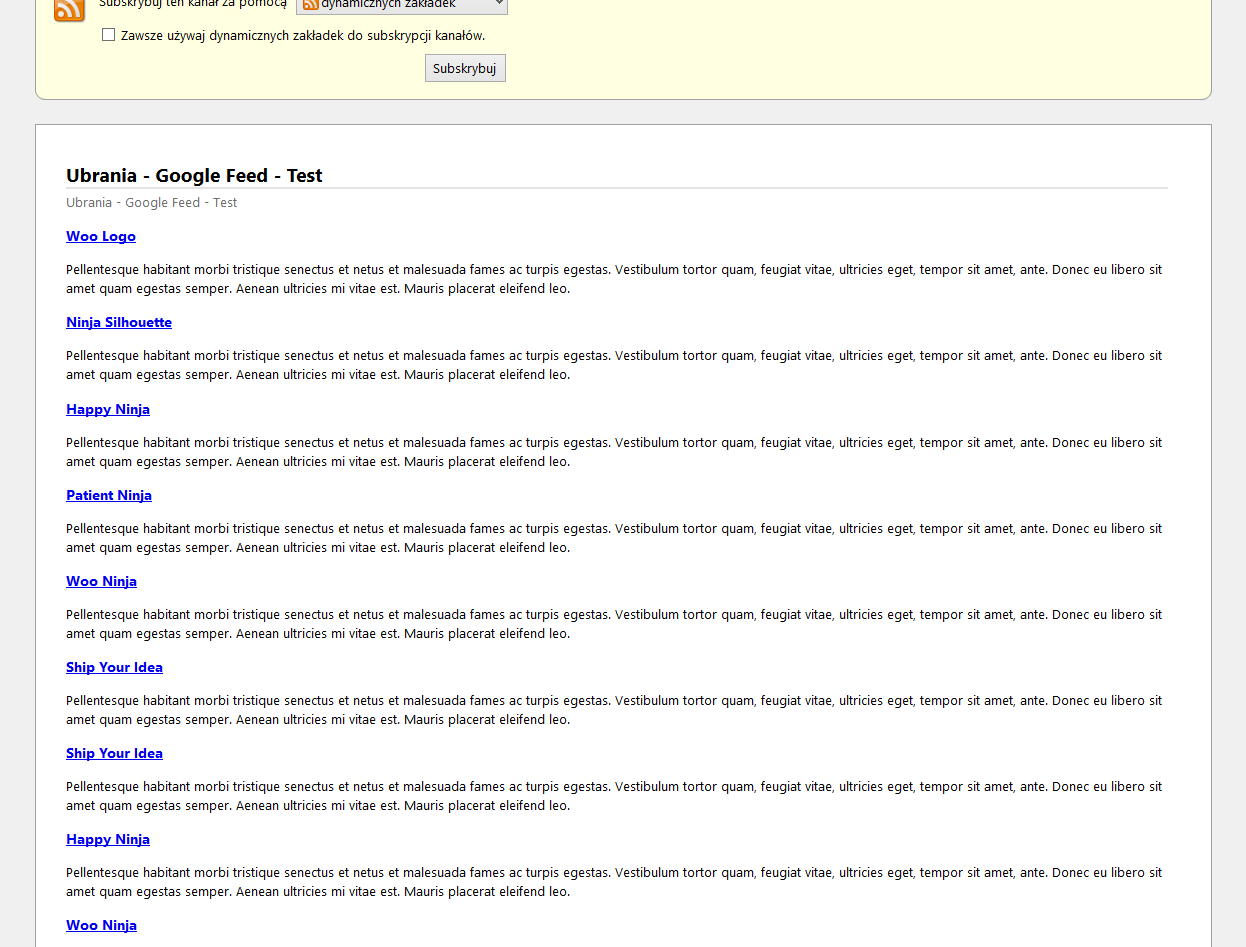Enable 'Zawsze używaj dynamicznych zakładek' checkbox

109,35
